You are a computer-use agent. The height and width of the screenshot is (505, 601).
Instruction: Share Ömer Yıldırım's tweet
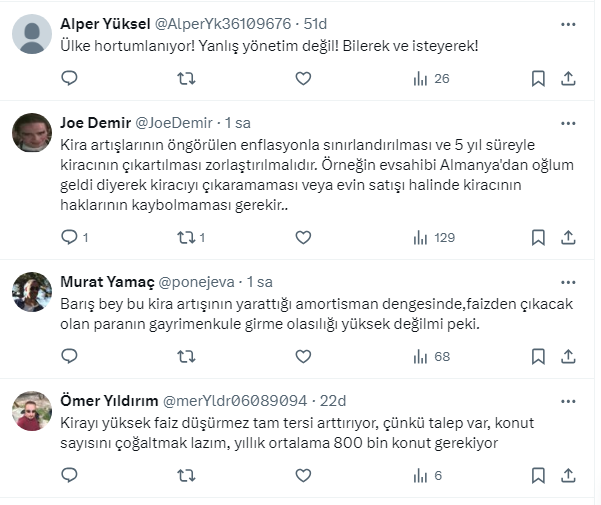click(567, 475)
